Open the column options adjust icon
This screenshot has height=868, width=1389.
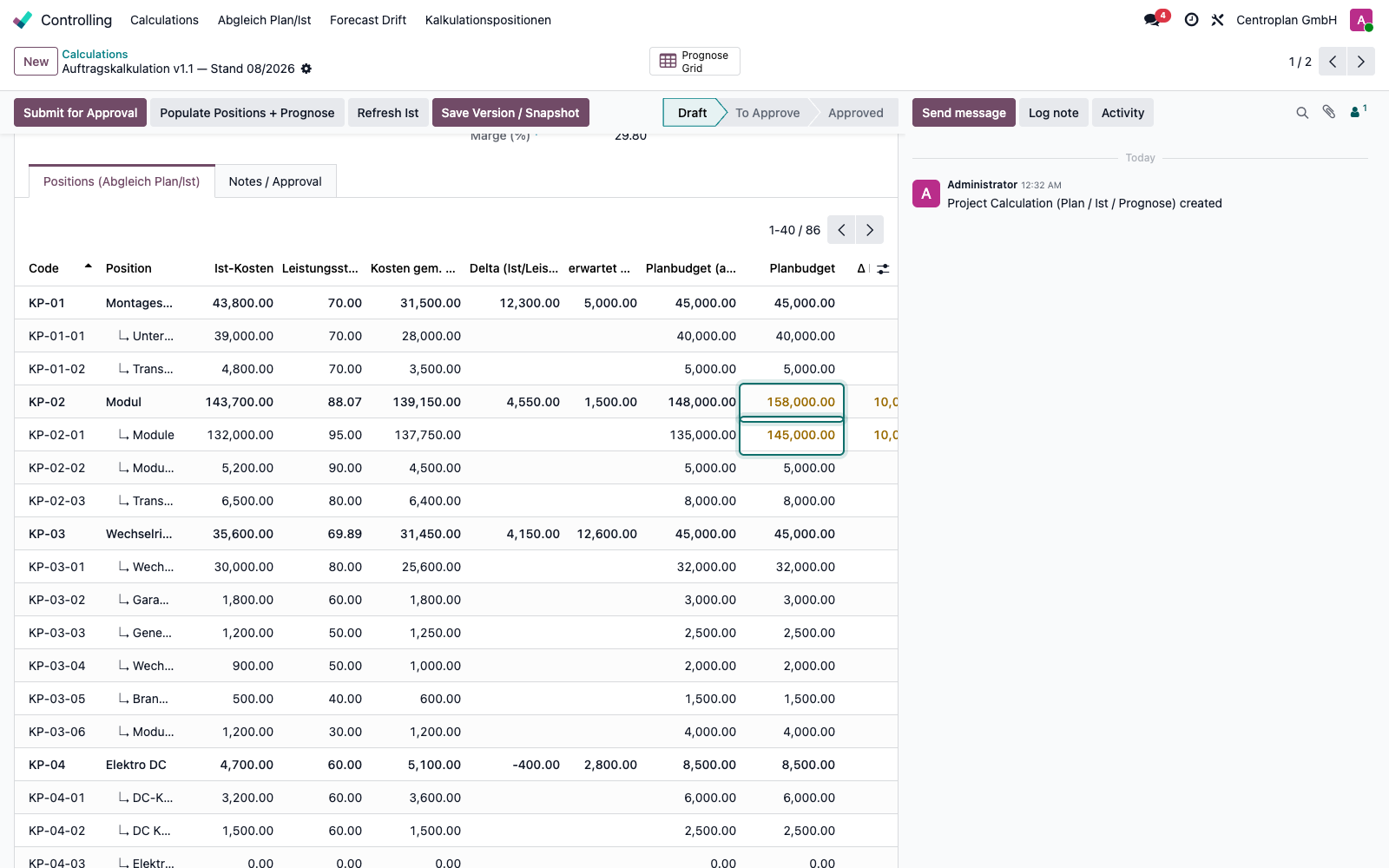883,269
